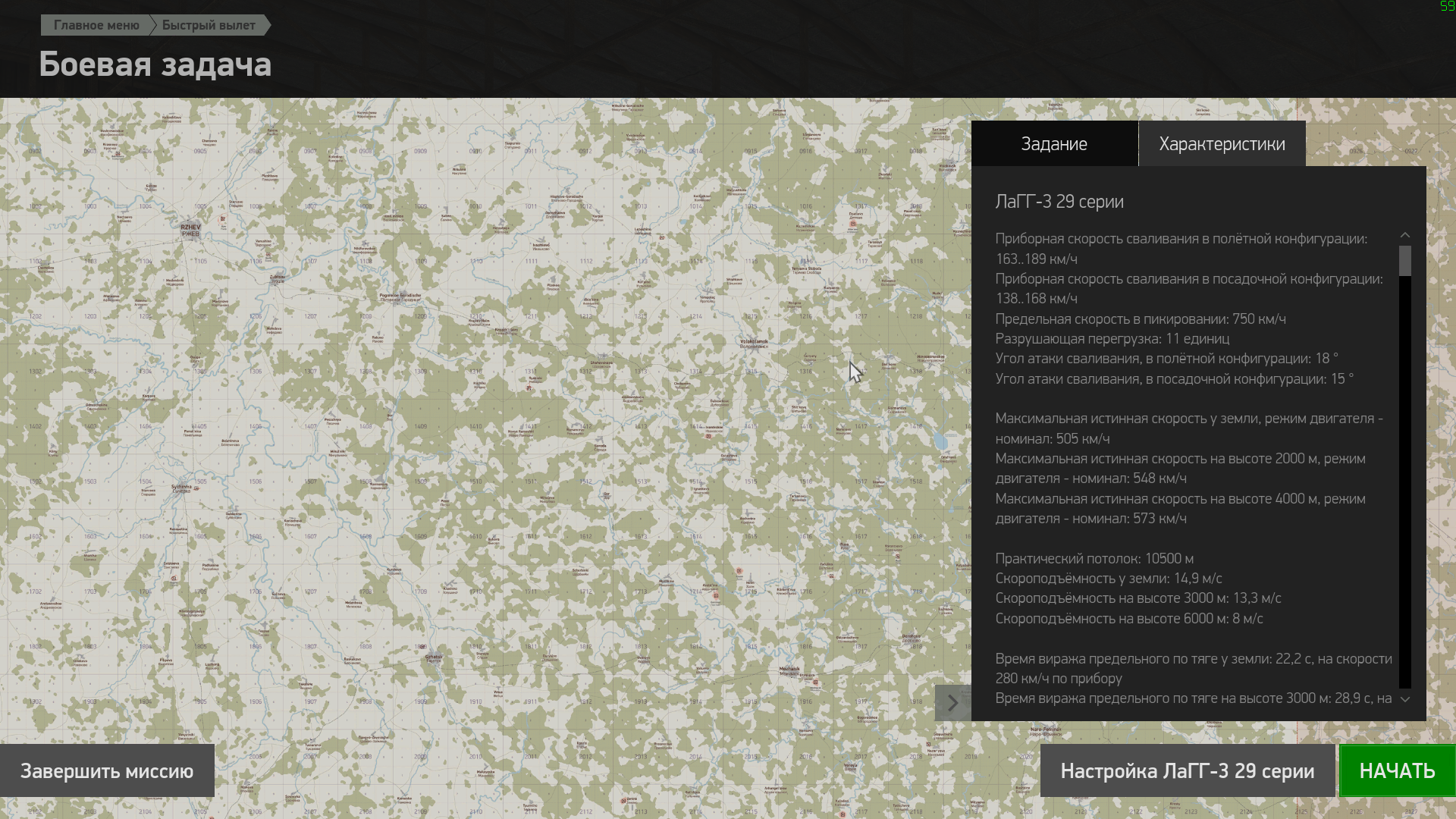This screenshot has height=819, width=1456.
Task: Click the Volokolamsk town marker on map
Action: pyautogui.click(x=754, y=344)
